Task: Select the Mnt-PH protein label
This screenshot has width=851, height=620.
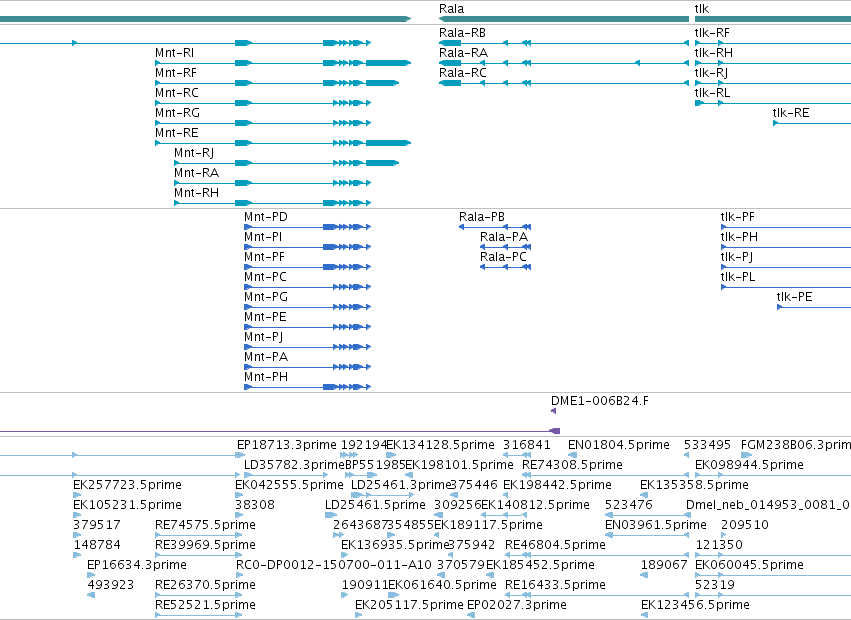Action: 266,377
